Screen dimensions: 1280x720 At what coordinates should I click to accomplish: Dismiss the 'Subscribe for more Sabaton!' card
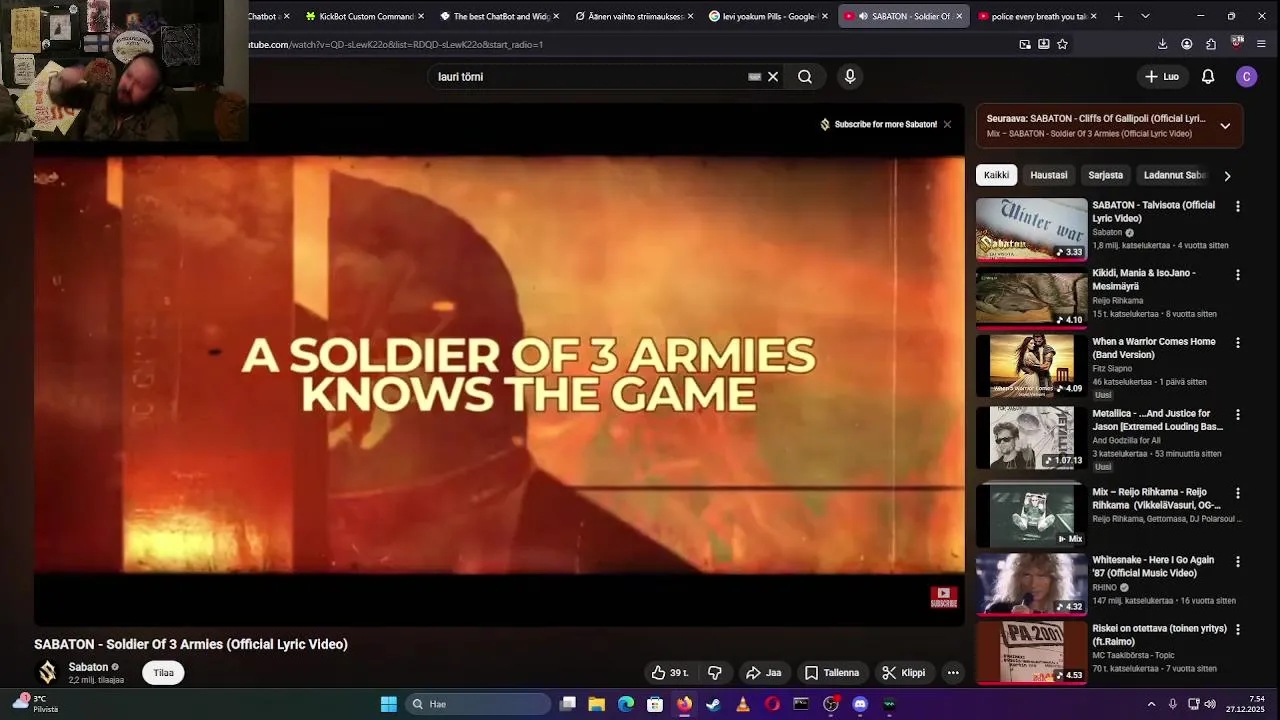(947, 125)
